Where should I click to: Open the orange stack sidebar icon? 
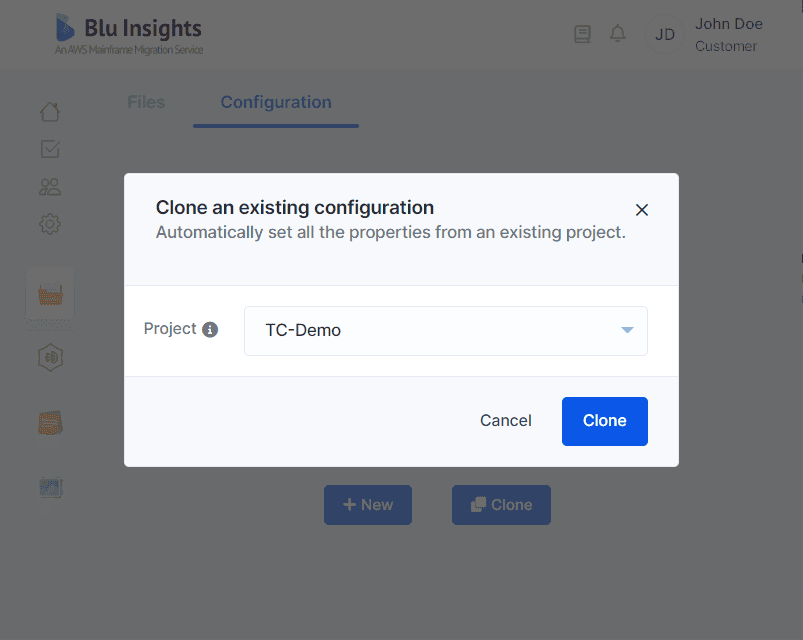pyautogui.click(x=50, y=423)
